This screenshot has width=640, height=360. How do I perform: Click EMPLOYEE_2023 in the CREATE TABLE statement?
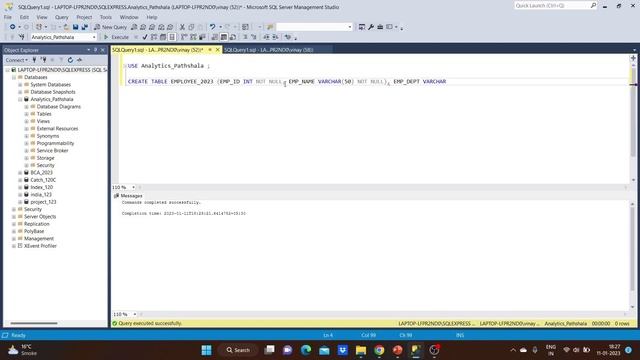[x=192, y=82]
